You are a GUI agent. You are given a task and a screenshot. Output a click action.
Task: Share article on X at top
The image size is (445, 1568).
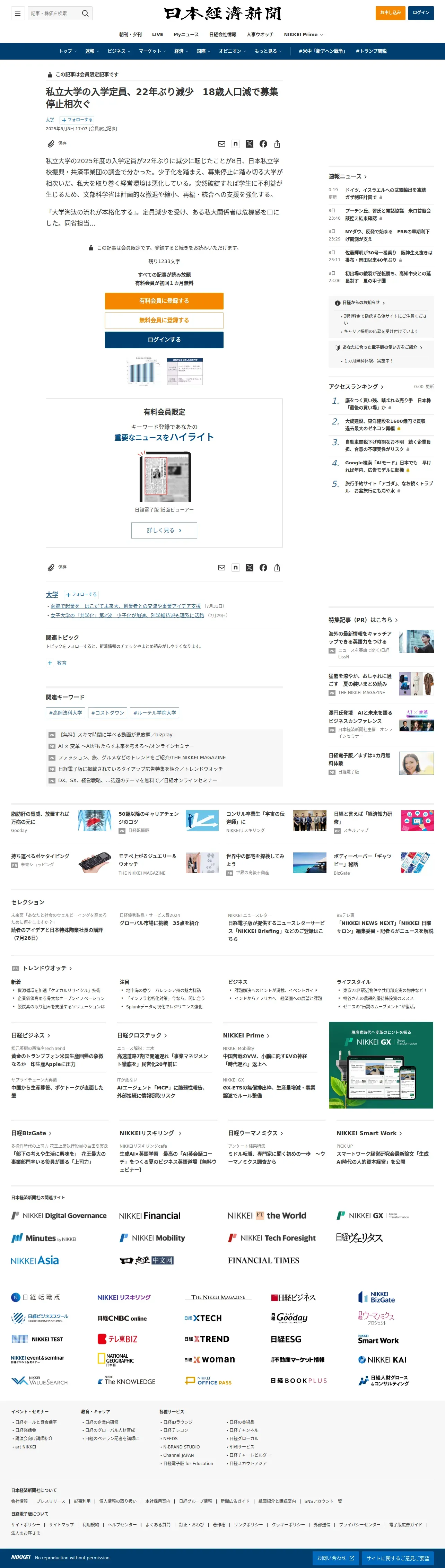click(250, 144)
